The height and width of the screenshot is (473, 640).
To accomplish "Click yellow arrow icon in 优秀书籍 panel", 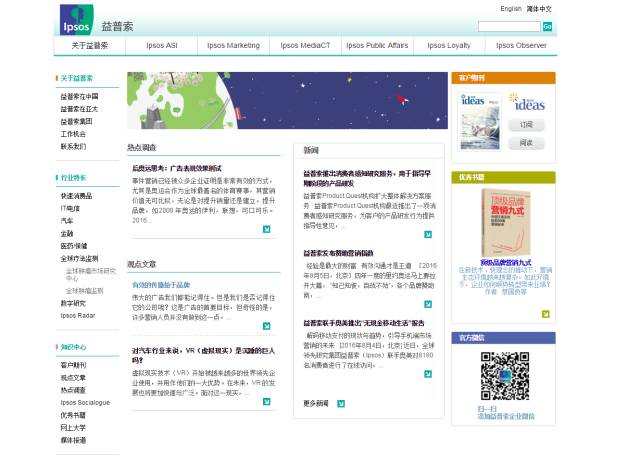I will (x=545, y=314).
